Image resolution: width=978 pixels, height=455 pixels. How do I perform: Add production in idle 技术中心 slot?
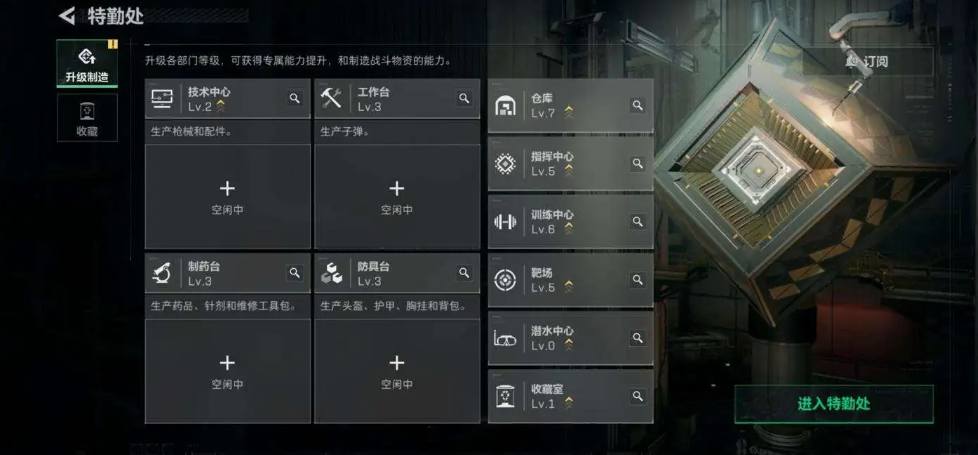pyautogui.click(x=228, y=197)
